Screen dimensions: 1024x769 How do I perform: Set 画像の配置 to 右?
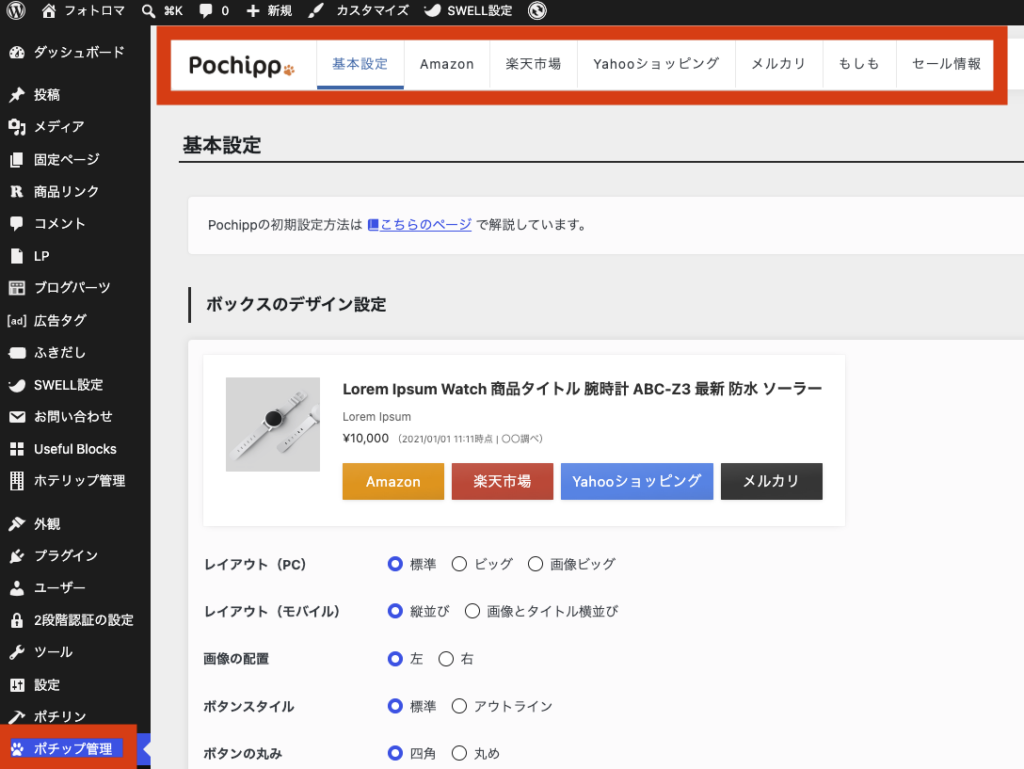point(446,659)
